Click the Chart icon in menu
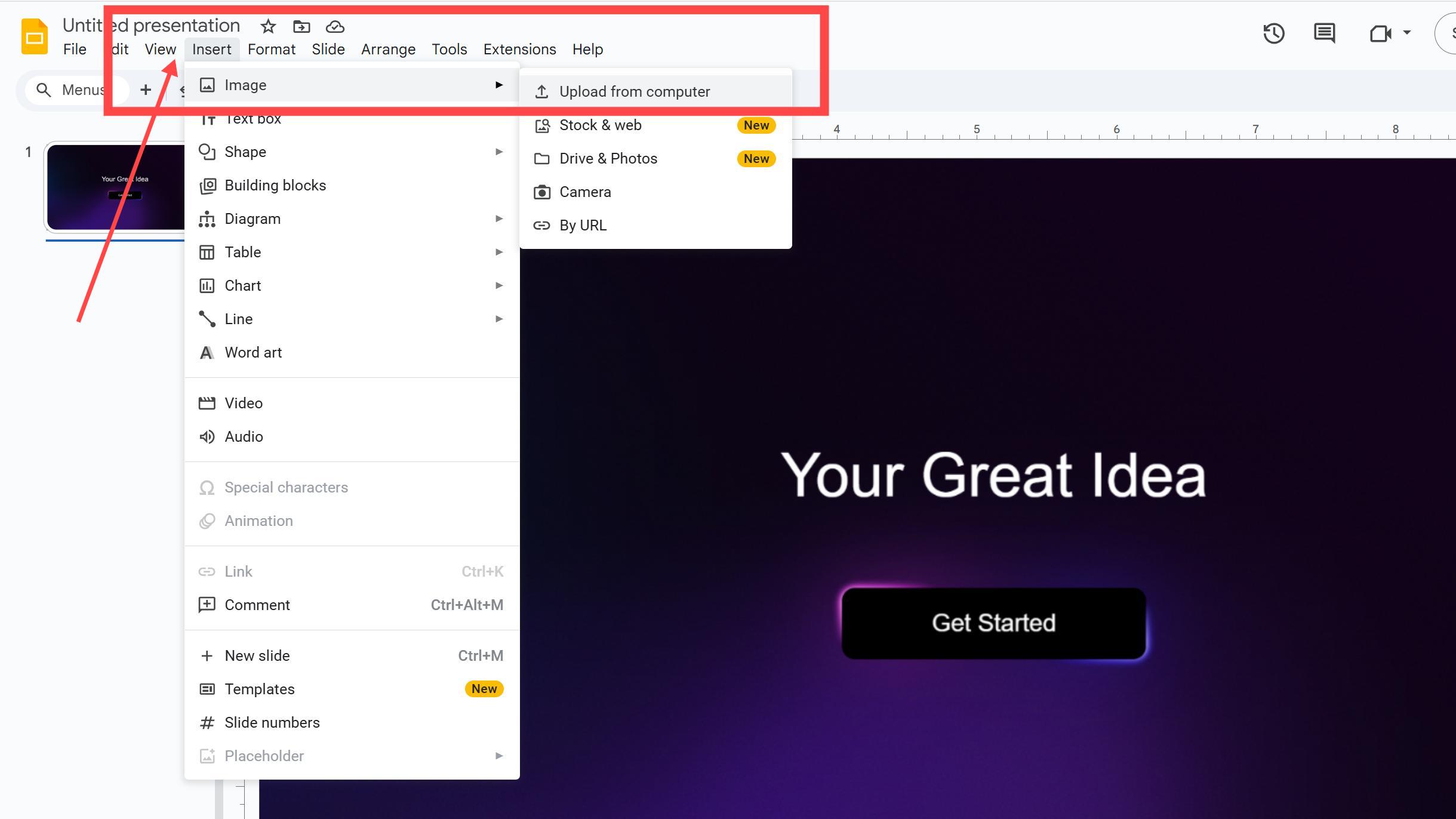The height and width of the screenshot is (819, 1456). point(207,286)
